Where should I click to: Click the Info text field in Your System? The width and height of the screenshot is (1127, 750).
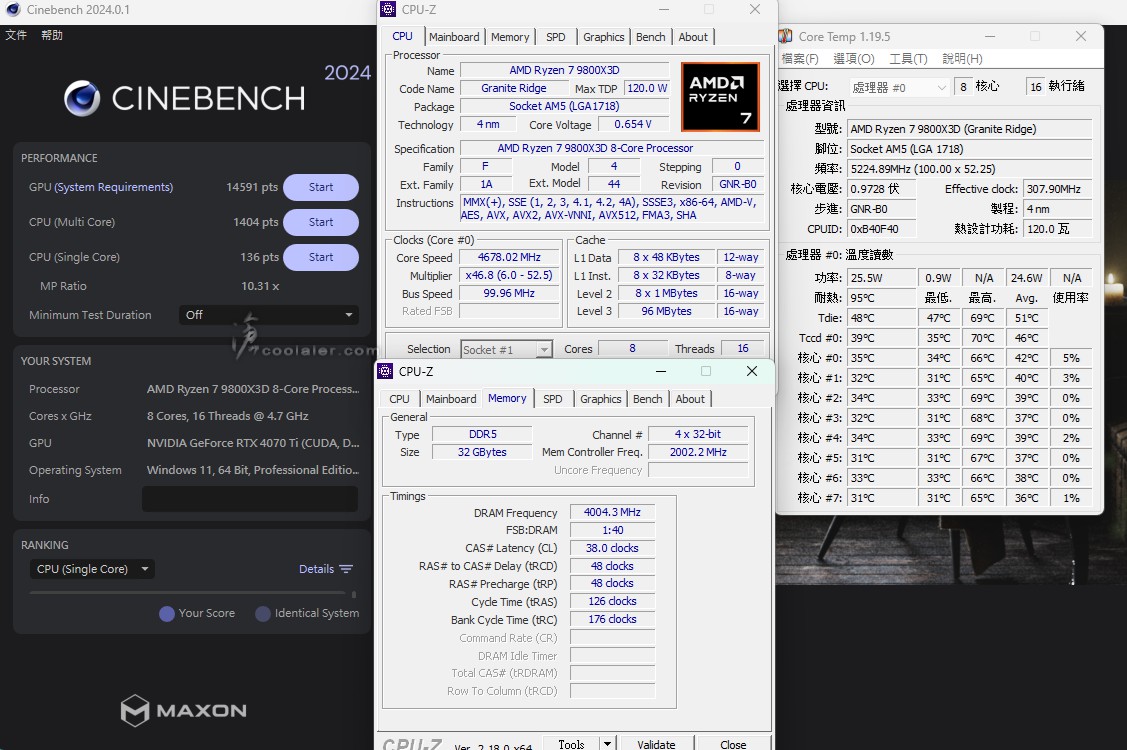[249, 499]
